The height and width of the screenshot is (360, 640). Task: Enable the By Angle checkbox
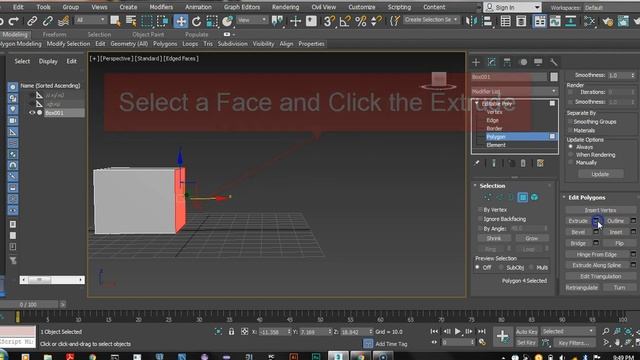tap(480, 229)
